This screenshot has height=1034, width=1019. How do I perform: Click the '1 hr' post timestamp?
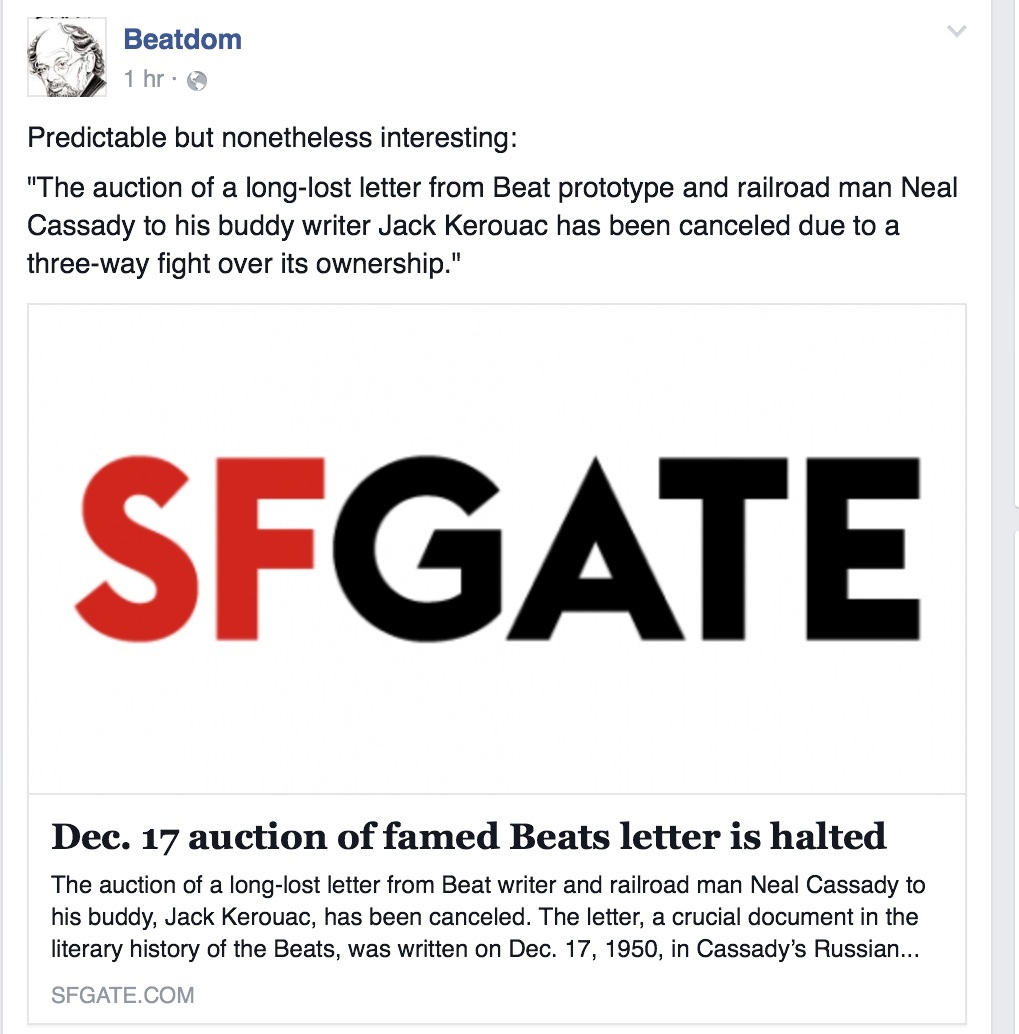point(143,80)
